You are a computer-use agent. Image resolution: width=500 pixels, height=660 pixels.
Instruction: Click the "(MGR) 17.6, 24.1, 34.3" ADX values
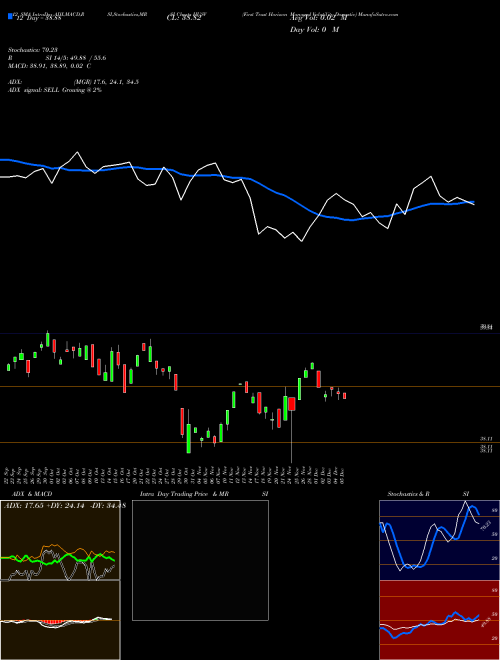(106, 82)
